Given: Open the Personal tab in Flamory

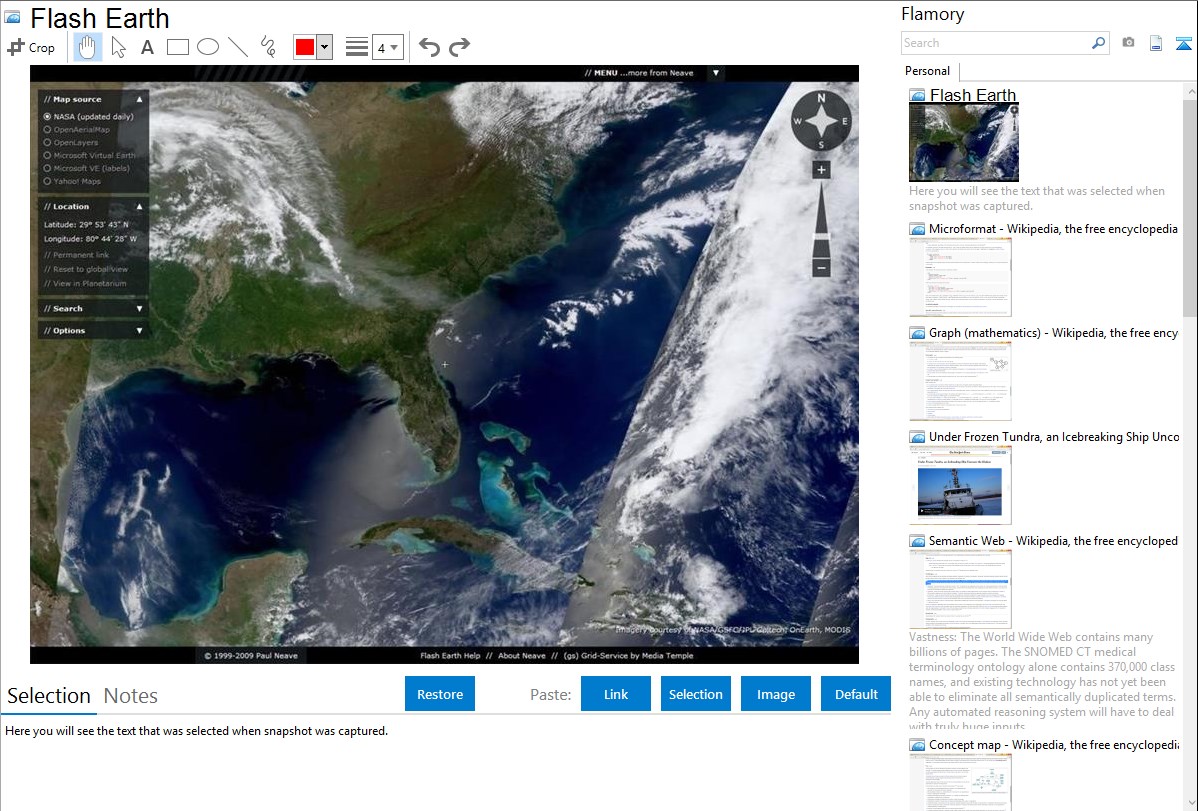Looking at the screenshot, I should point(928,71).
